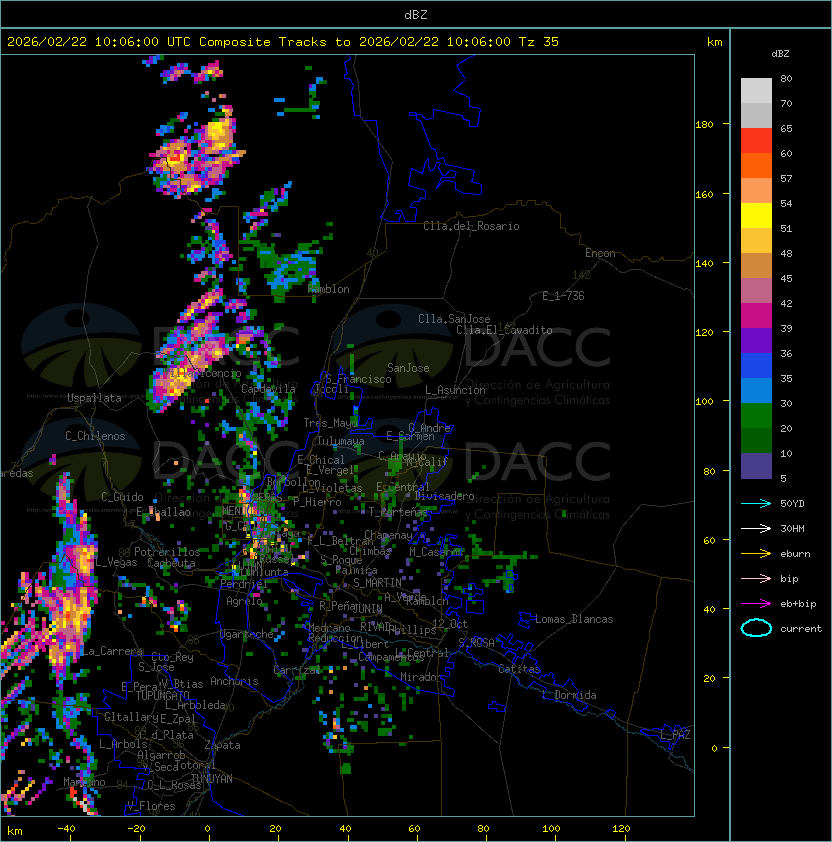Click the 'TUNUYAN' map label
This screenshot has width=832, height=842.
point(212,779)
